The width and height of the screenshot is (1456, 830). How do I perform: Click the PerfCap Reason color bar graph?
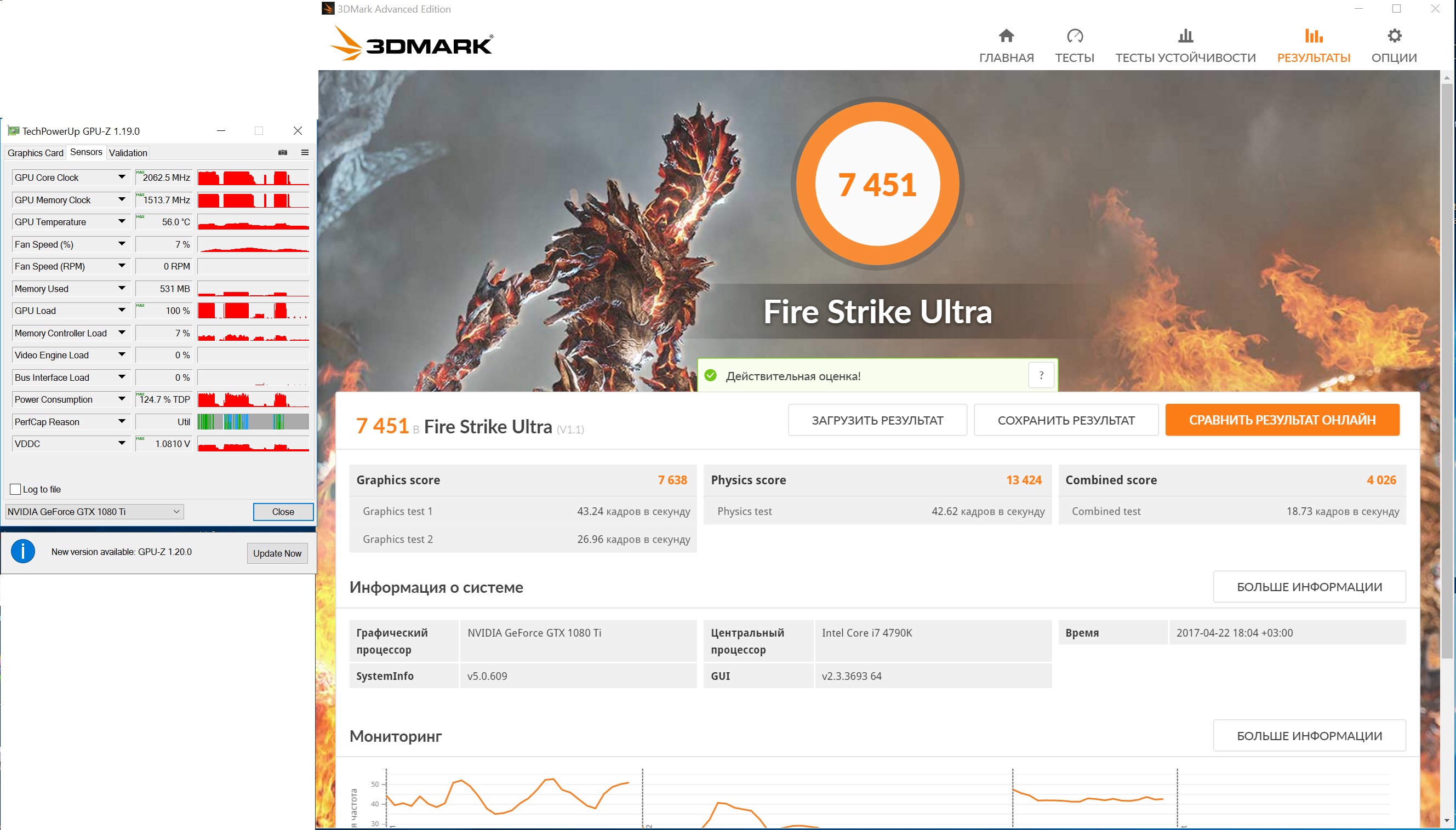(x=253, y=422)
